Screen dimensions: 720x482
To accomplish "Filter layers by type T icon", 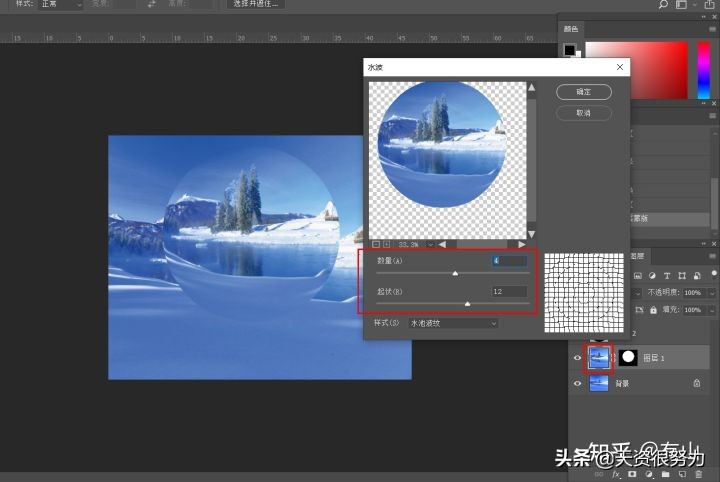I will [x=667, y=275].
